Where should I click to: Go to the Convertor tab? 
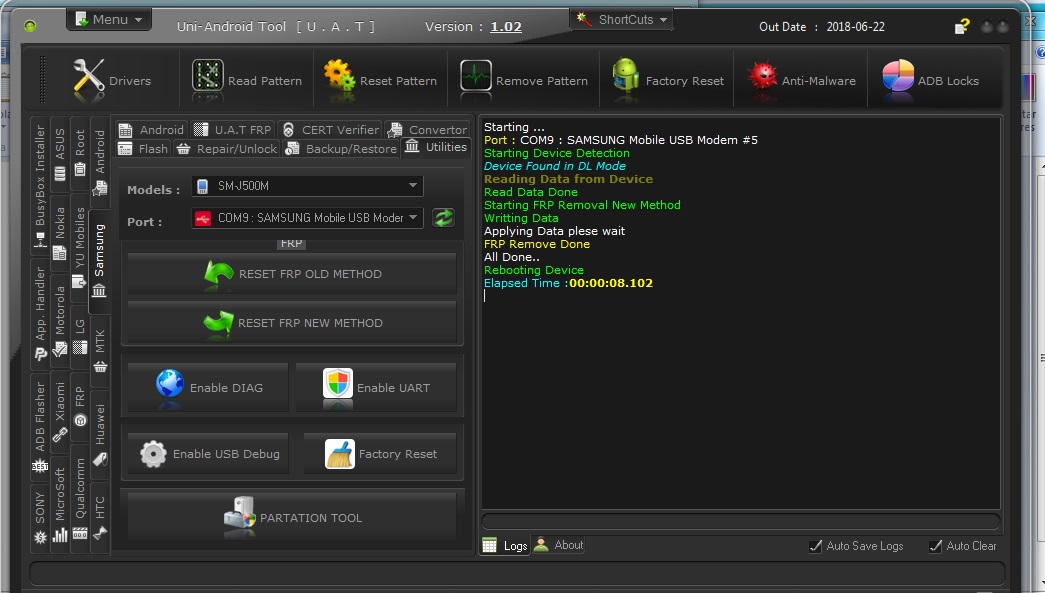point(427,129)
